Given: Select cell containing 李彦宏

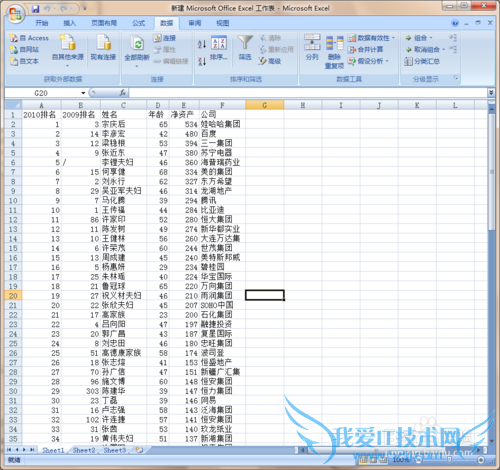Looking at the screenshot, I should [123, 134].
